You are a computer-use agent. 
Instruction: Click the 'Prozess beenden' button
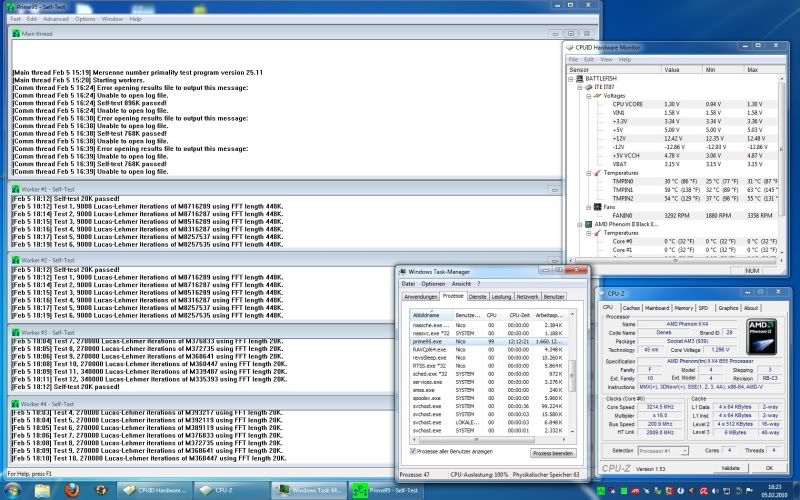(553, 453)
